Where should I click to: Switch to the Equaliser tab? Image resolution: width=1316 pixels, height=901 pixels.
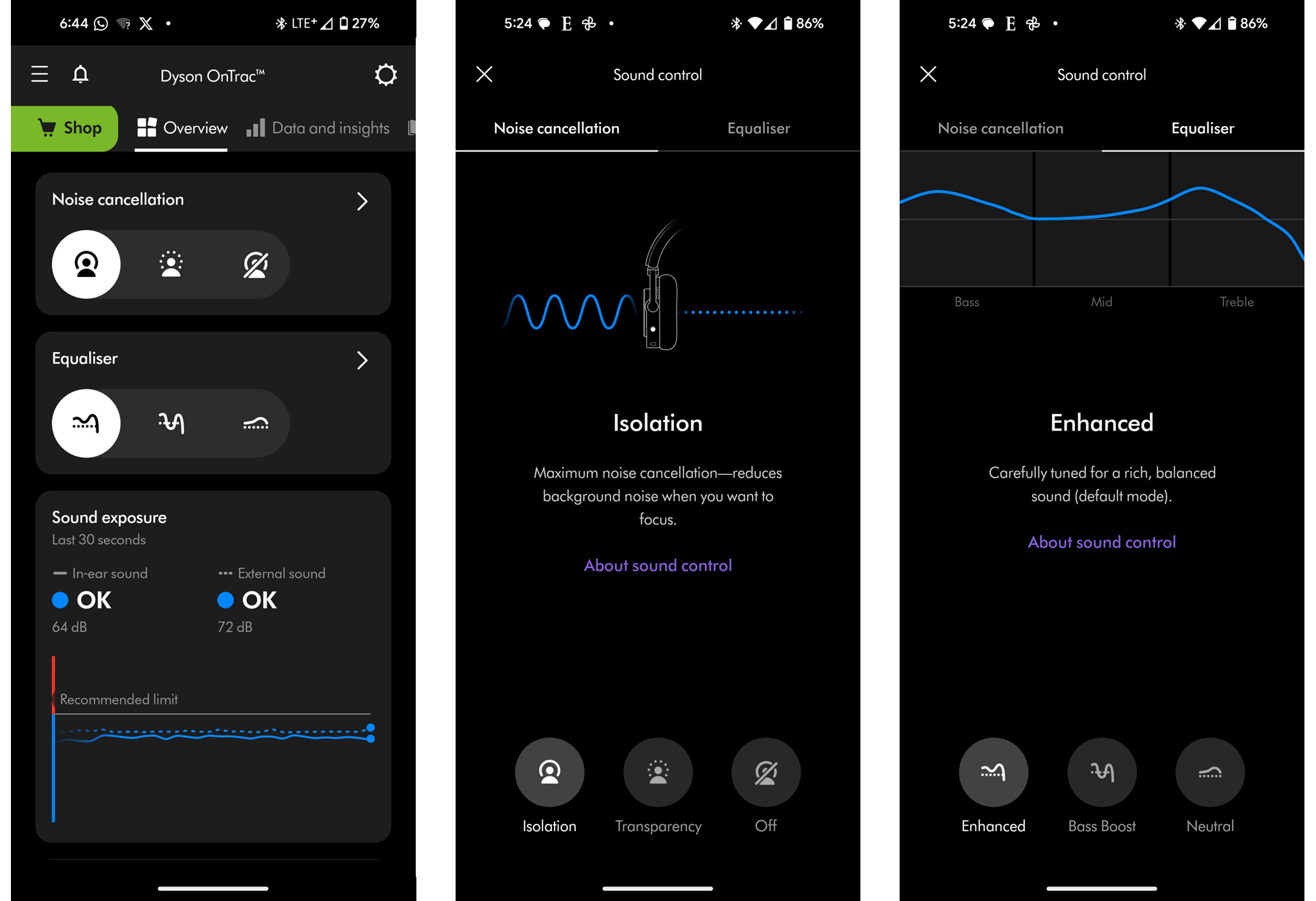758,128
